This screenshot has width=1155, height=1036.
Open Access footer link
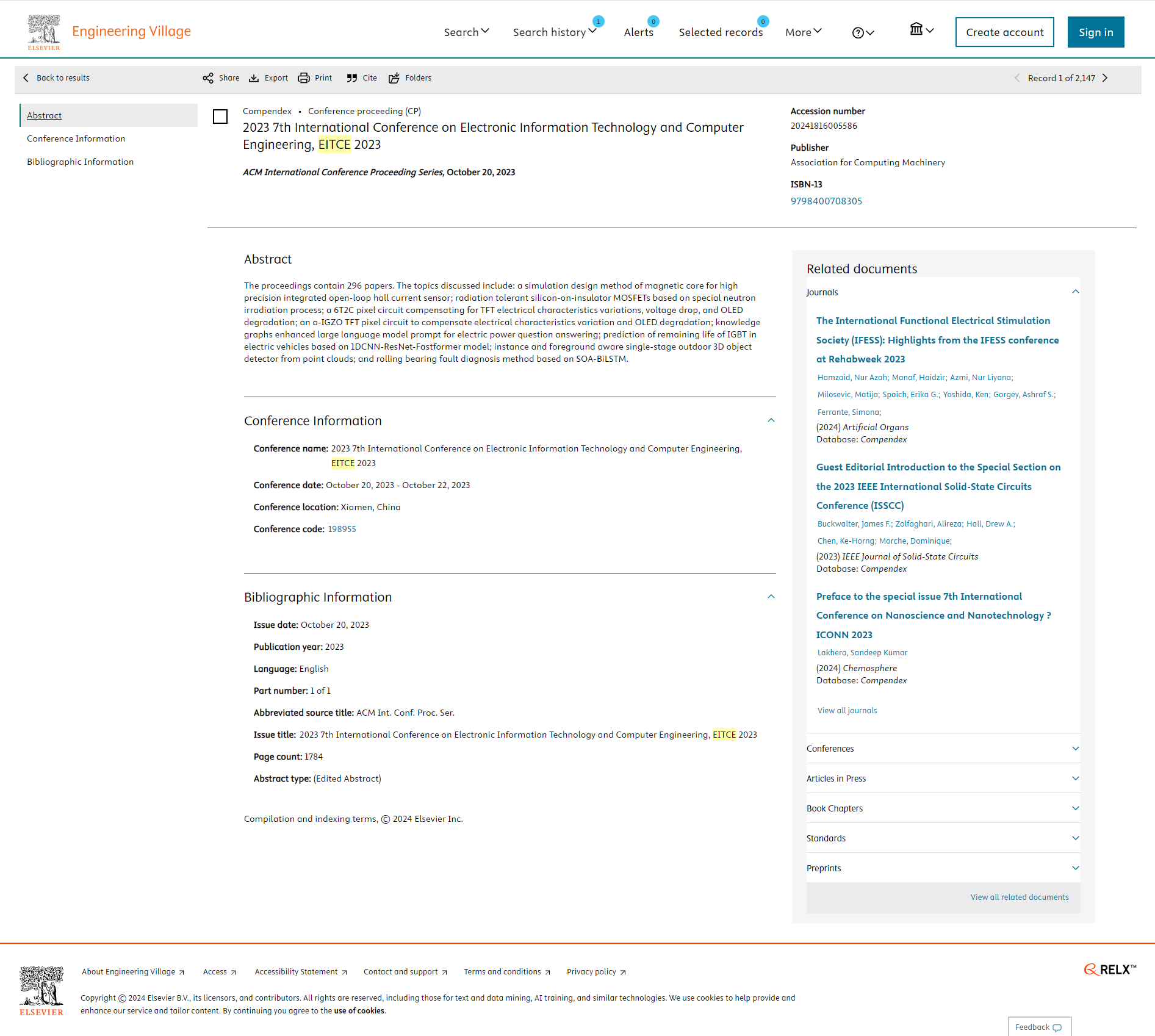[219, 972]
